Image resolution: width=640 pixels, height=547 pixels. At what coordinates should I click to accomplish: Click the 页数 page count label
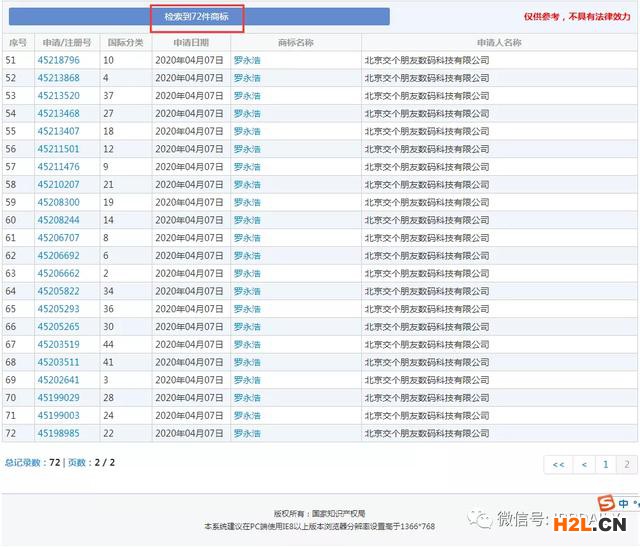(77, 463)
